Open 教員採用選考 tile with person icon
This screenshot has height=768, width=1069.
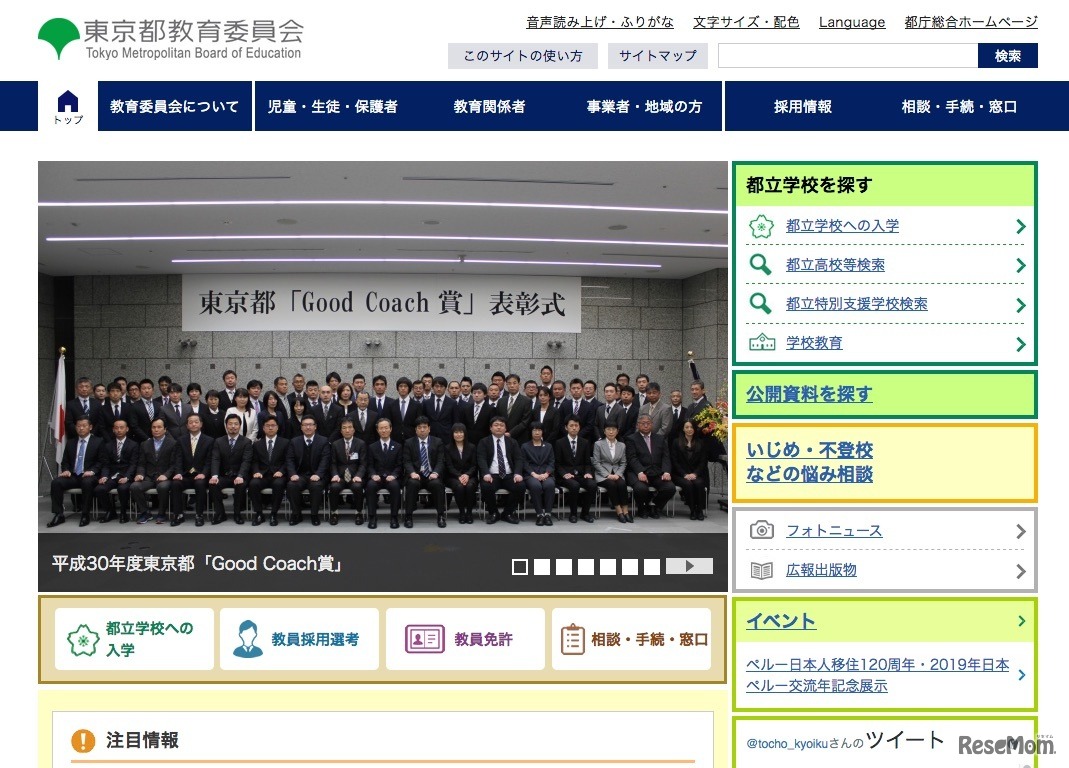tap(299, 639)
